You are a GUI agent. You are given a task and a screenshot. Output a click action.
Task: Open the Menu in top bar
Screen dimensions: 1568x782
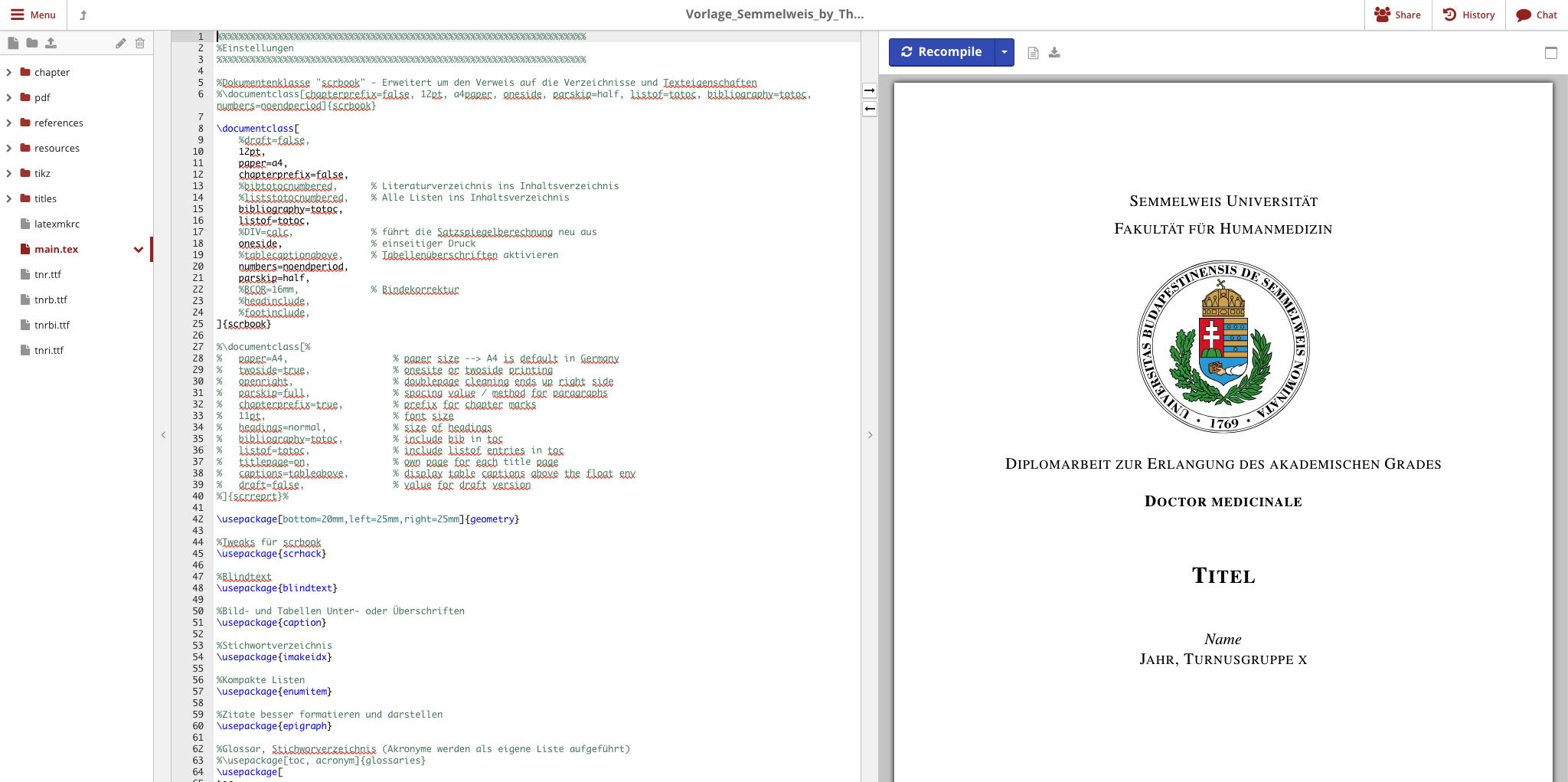click(x=33, y=15)
